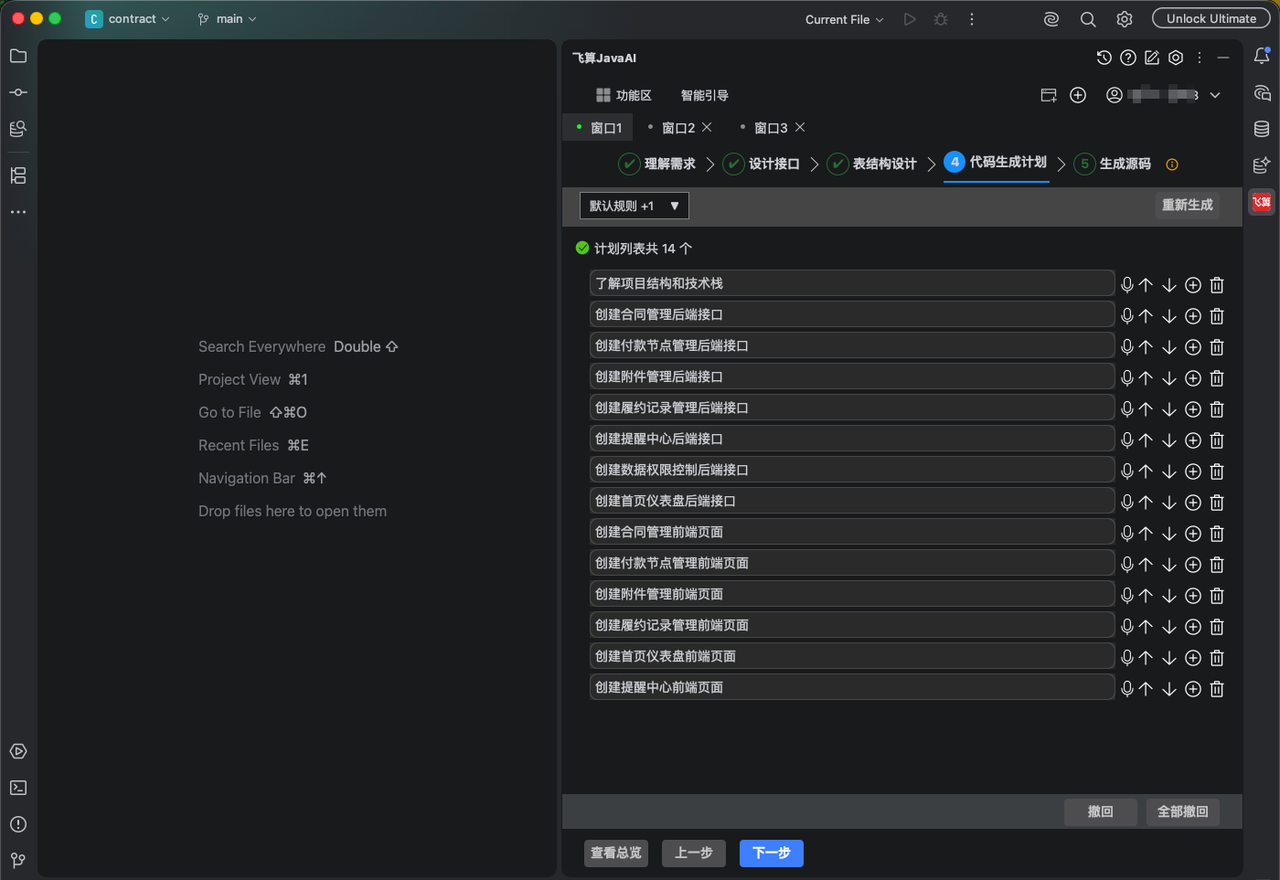
Task: Edit the 创建首页仪表盘前端页面 input field
Action: (852, 656)
